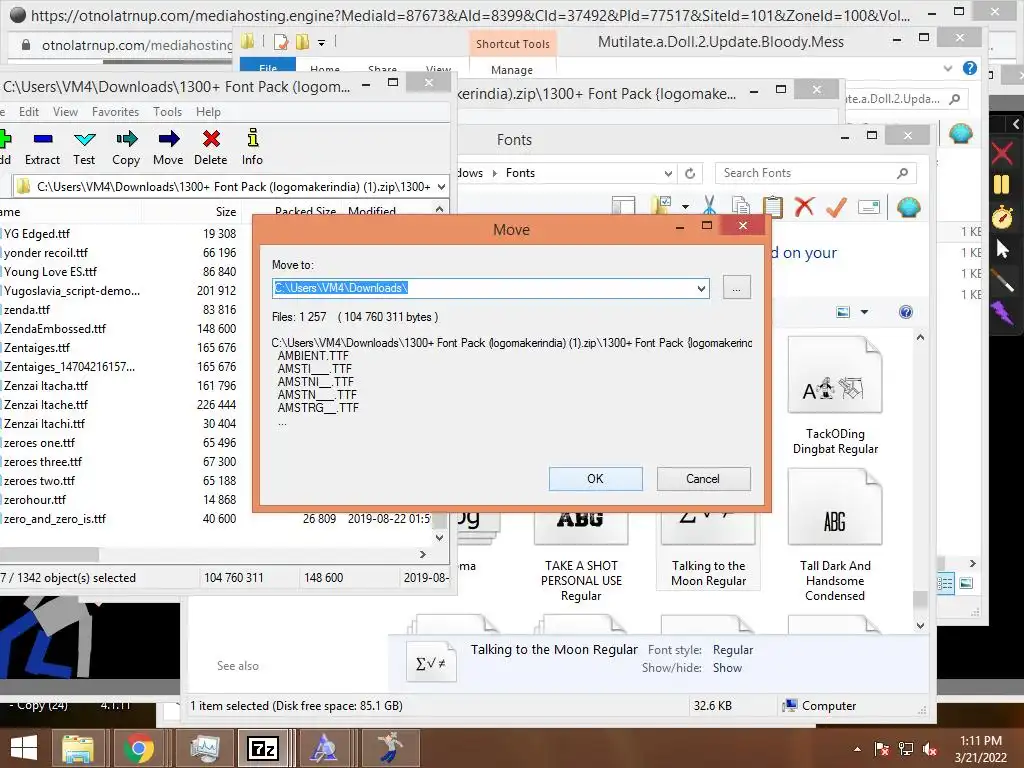
Task: Open the view options dropdown arrow in Fonts window
Action: click(864, 312)
